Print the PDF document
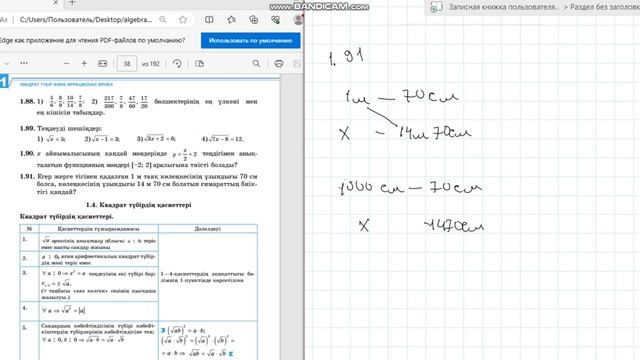The height and width of the screenshot is (360, 640). 279,64
